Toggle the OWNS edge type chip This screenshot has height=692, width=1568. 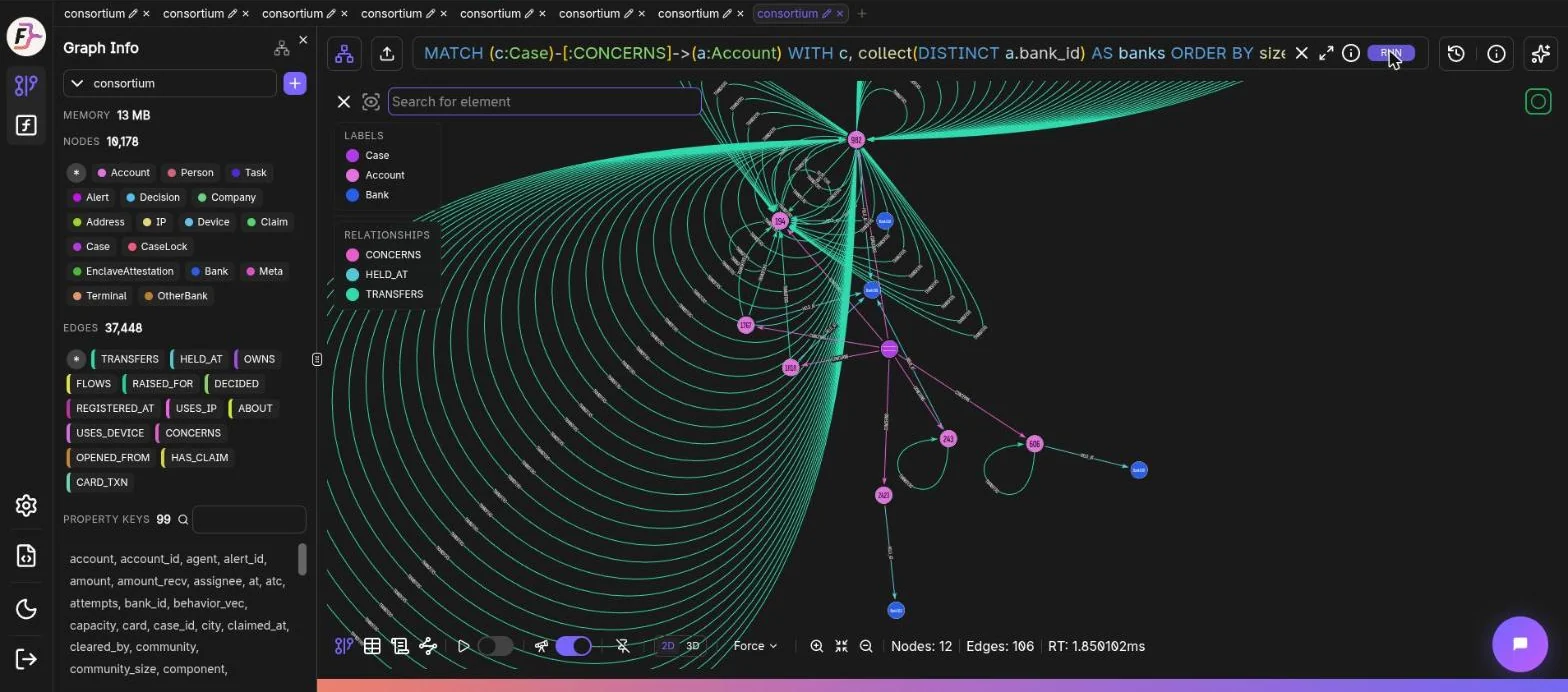tap(255, 359)
